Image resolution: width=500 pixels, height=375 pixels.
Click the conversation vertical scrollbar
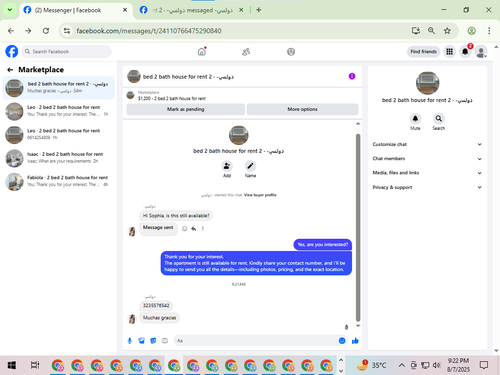point(358,227)
